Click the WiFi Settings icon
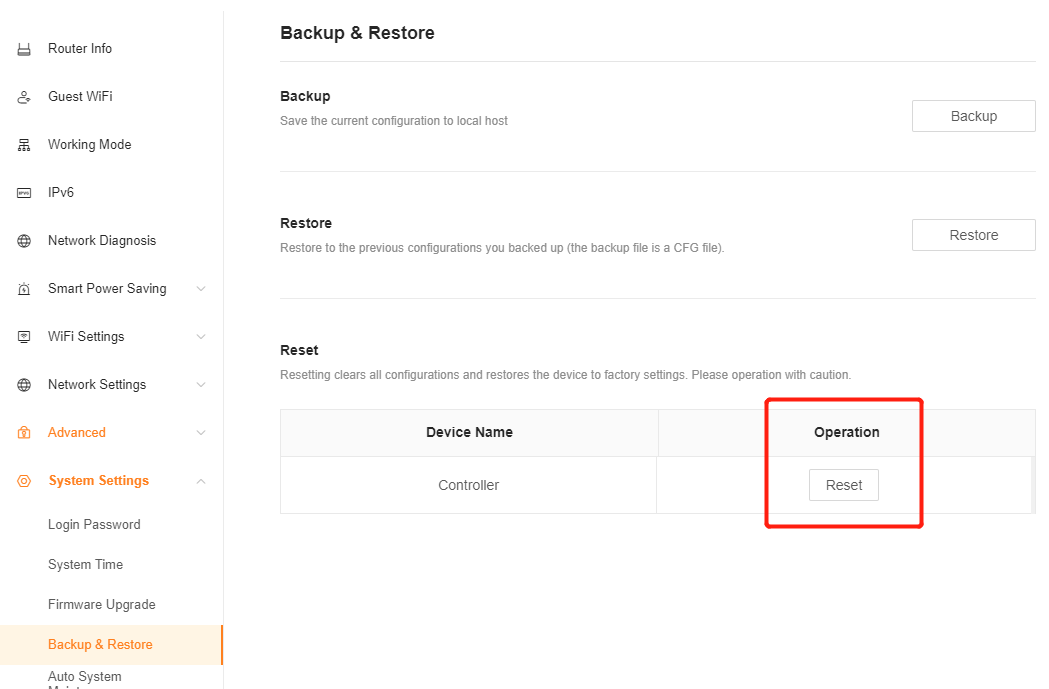 click(x=24, y=337)
